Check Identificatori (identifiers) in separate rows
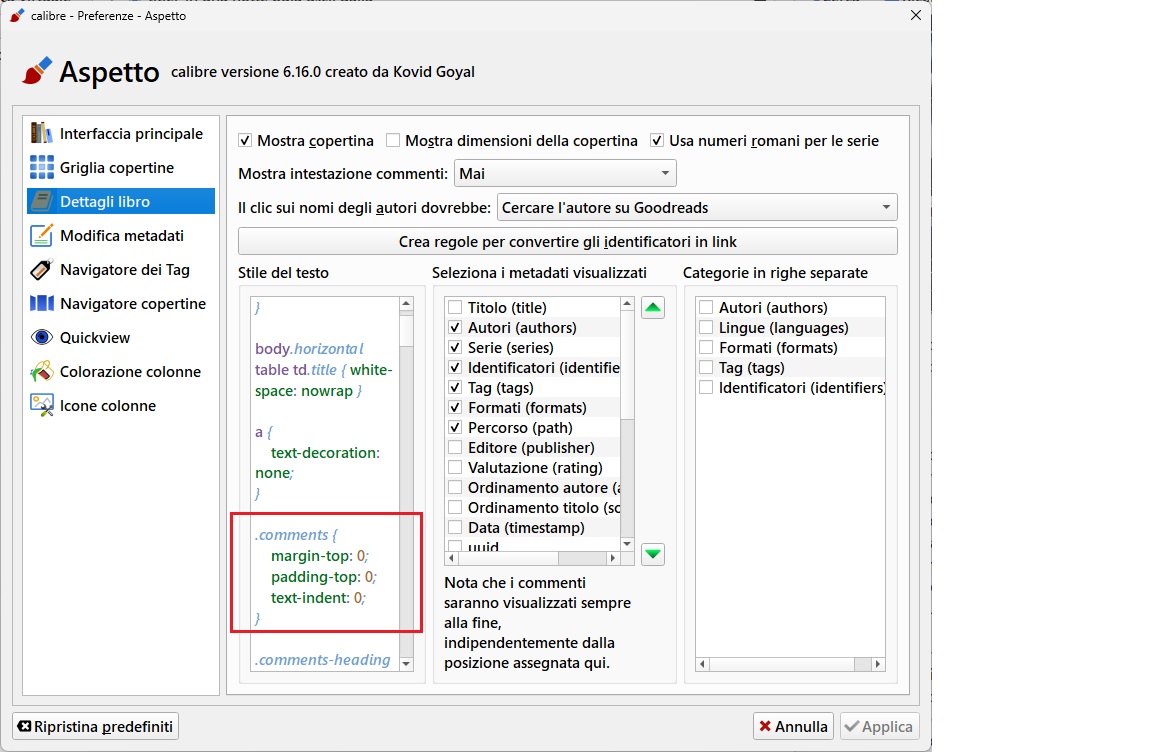Viewport: 1152px width, 752px height. [x=706, y=388]
